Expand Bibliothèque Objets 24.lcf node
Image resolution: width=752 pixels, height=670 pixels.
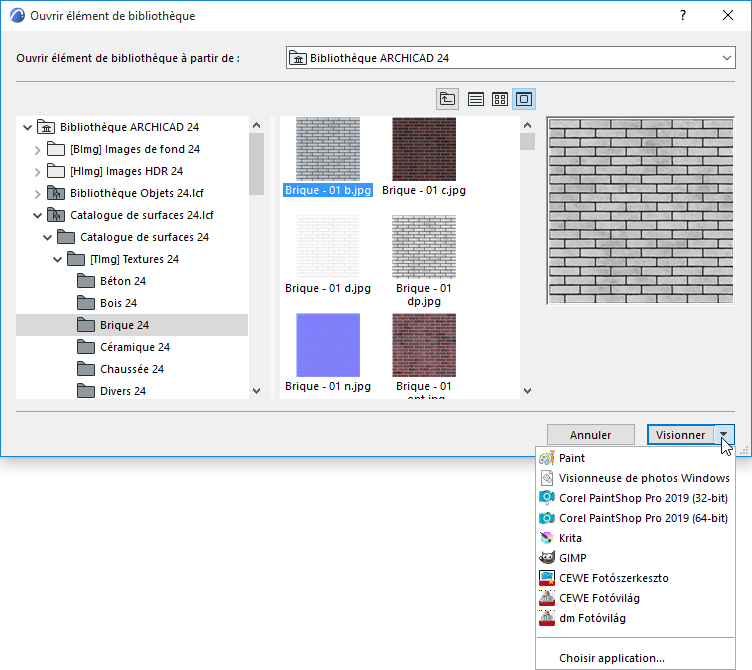[x=37, y=194]
